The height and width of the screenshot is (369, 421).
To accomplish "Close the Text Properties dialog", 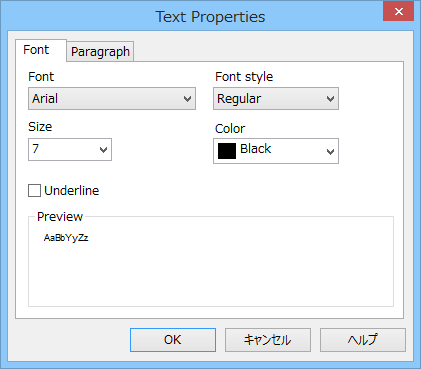I will click(x=398, y=11).
